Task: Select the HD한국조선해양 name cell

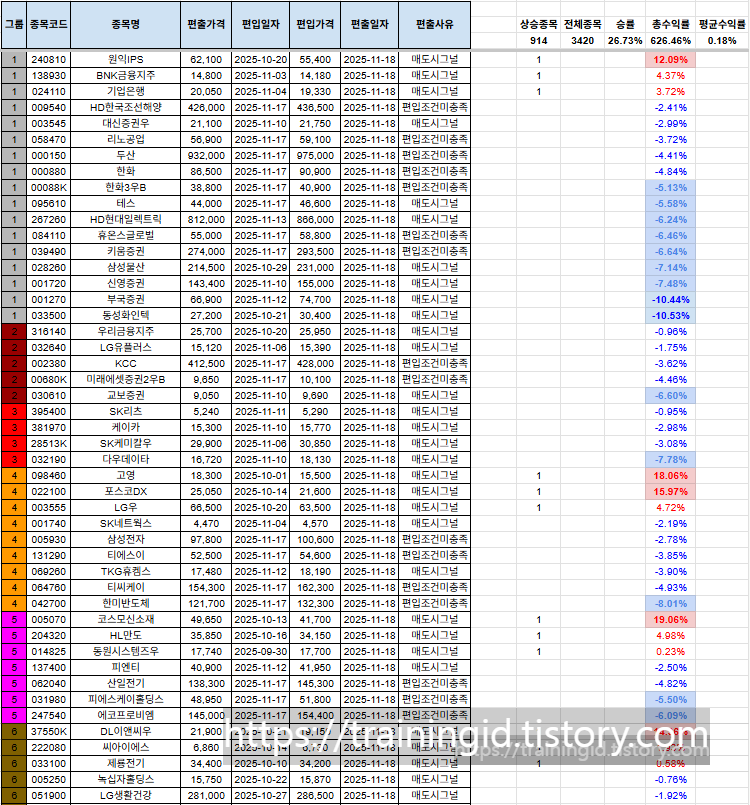Action: [x=126, y=107]
